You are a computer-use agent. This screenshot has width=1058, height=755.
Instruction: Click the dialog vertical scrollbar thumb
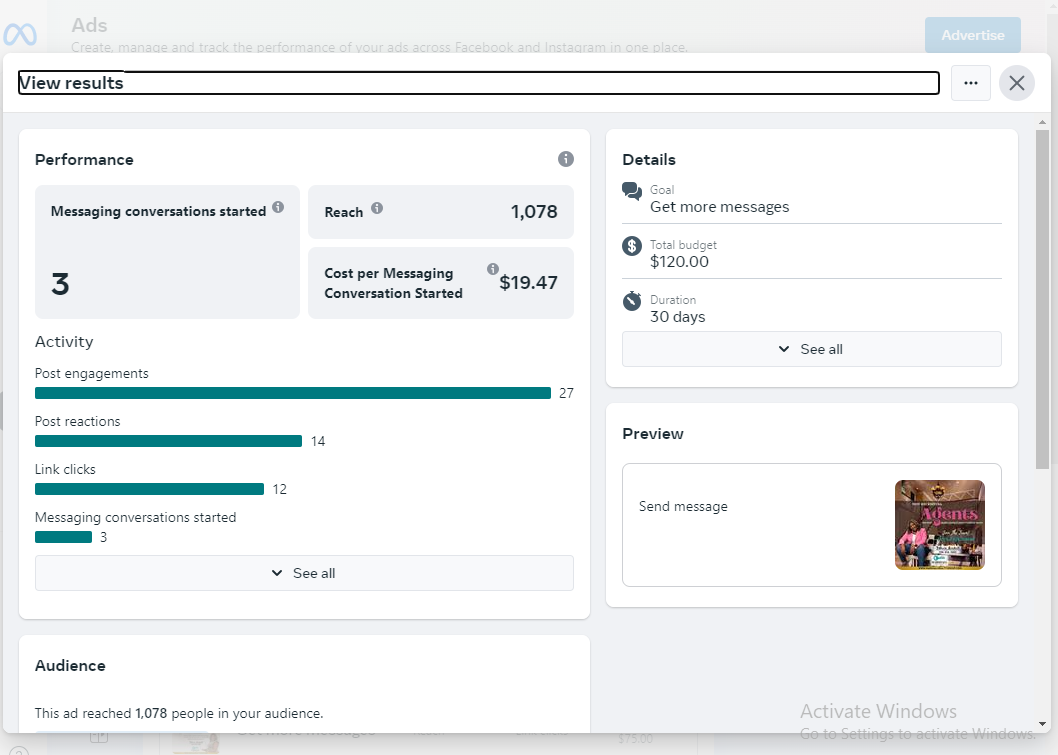pyautogui.click(x=1042, y=299)
